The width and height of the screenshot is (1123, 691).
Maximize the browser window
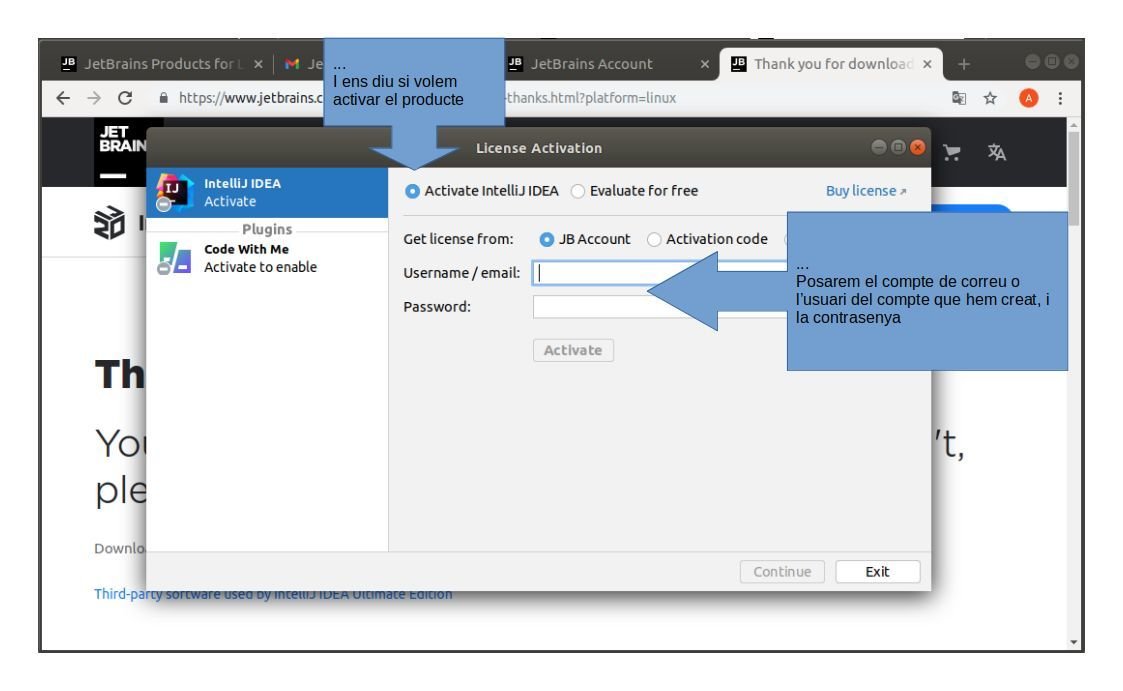point(1051,62)
